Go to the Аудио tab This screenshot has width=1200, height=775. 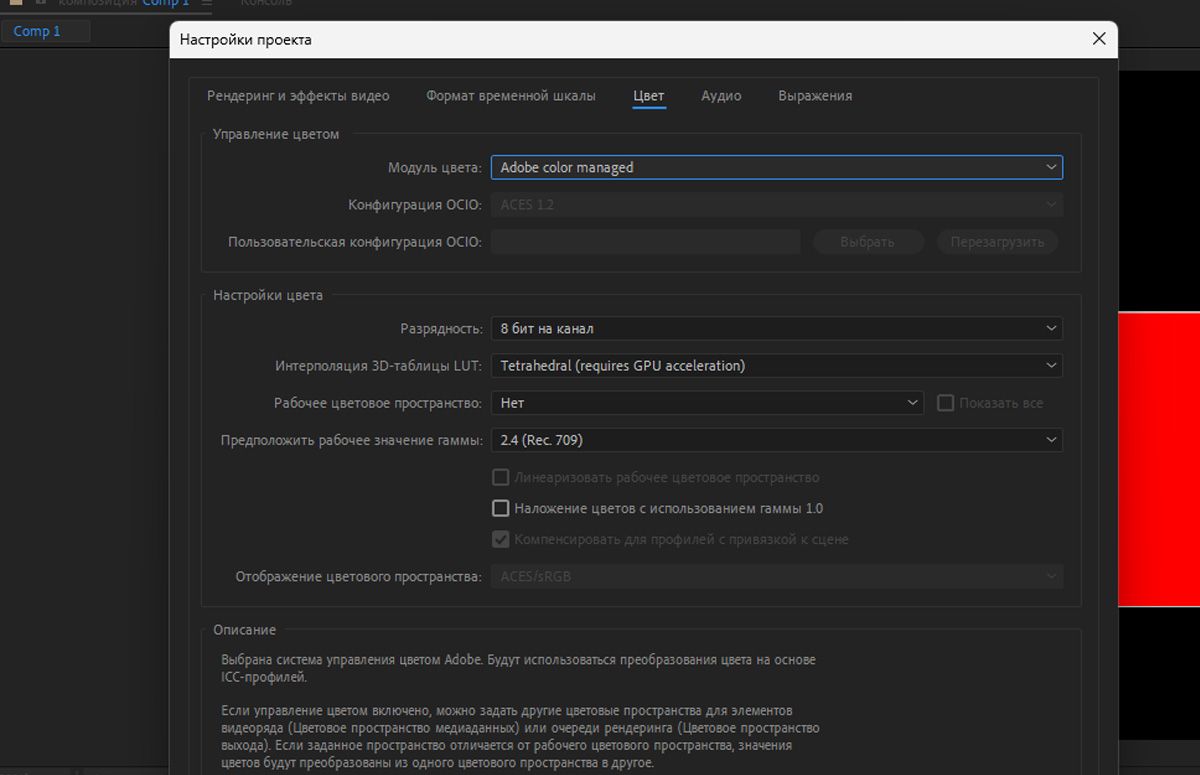[x=721, y=96]
